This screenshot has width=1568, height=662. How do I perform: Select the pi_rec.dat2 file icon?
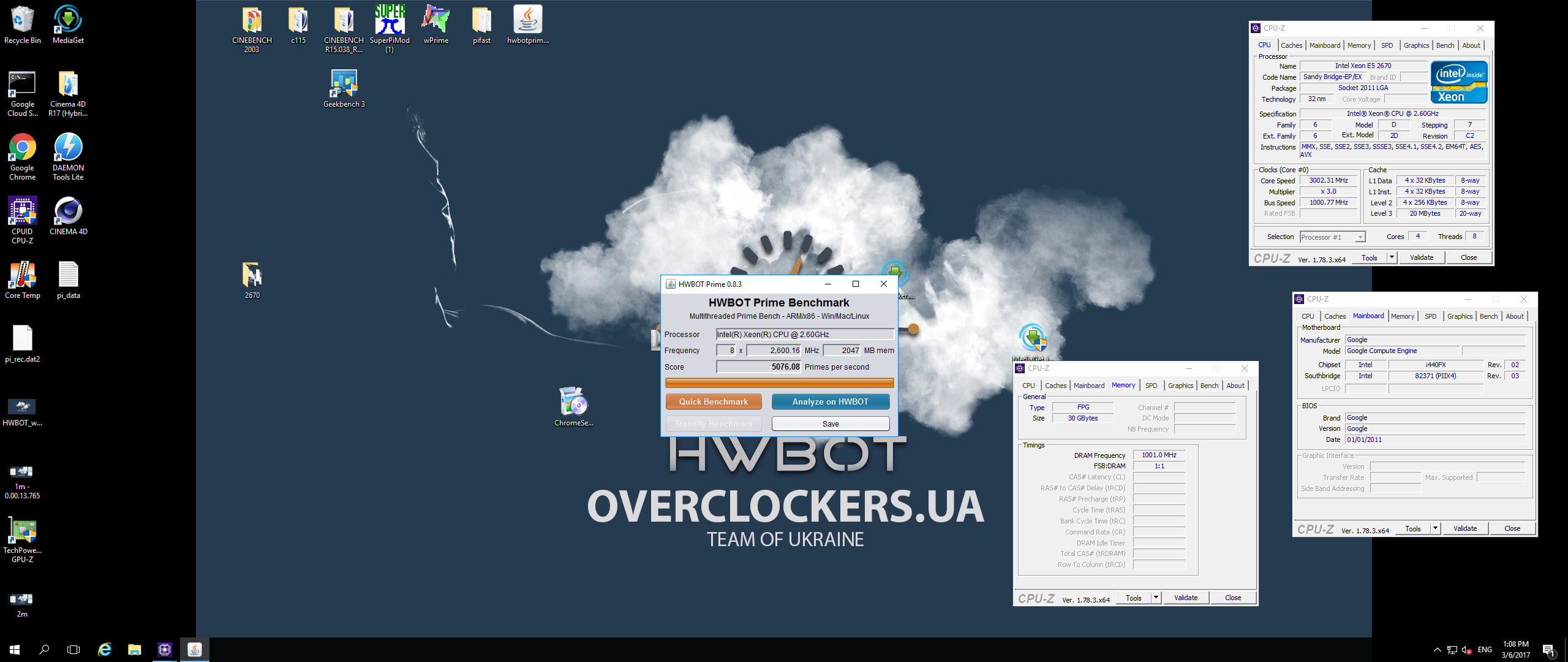pos(22,344)
